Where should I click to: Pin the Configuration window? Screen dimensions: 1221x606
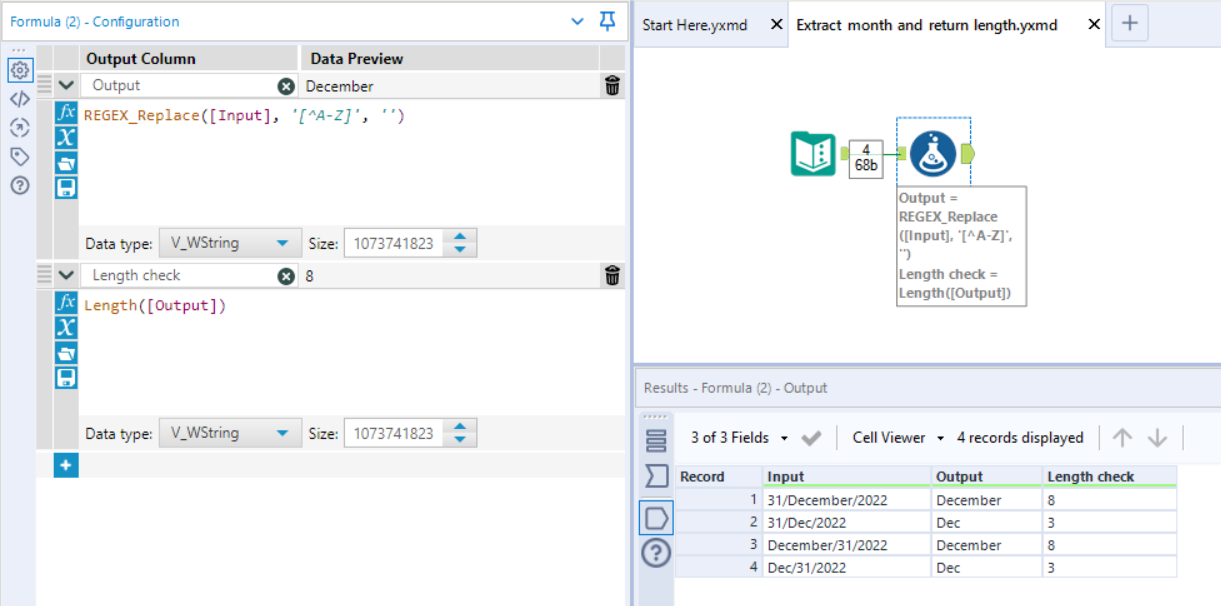(x=607, y=21)
